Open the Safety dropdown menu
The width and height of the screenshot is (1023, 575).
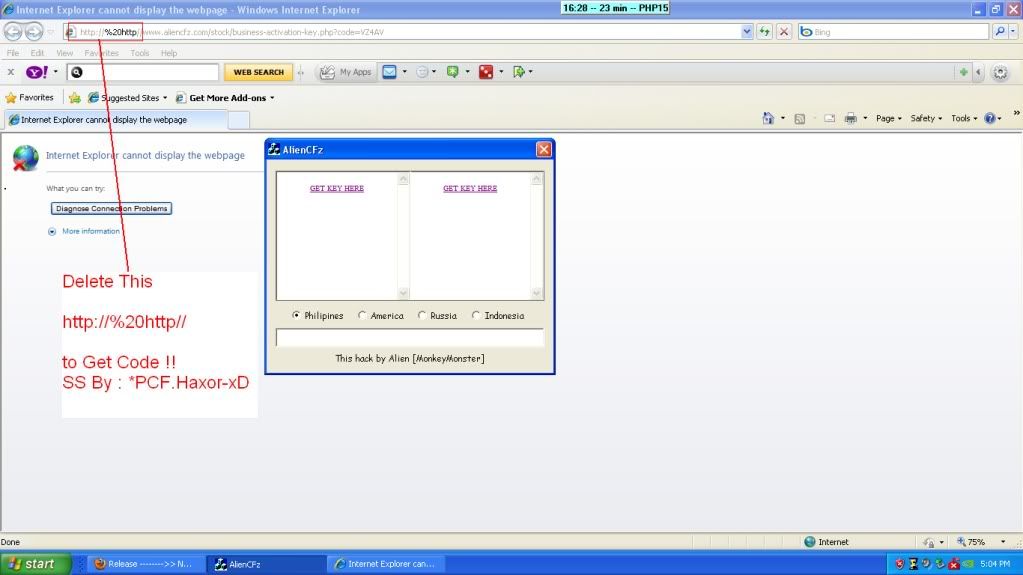click(x=926, y=118)
